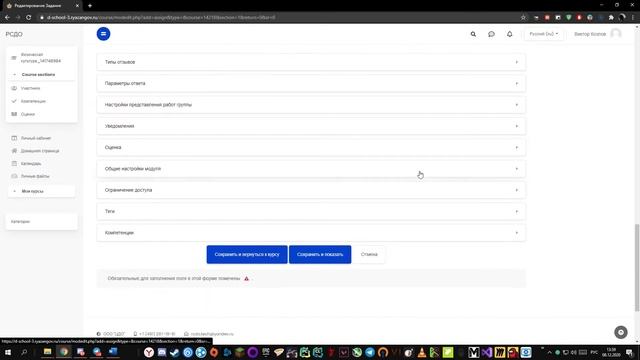
Task: Close the current browser tab
Action: [x=77, y=6]
